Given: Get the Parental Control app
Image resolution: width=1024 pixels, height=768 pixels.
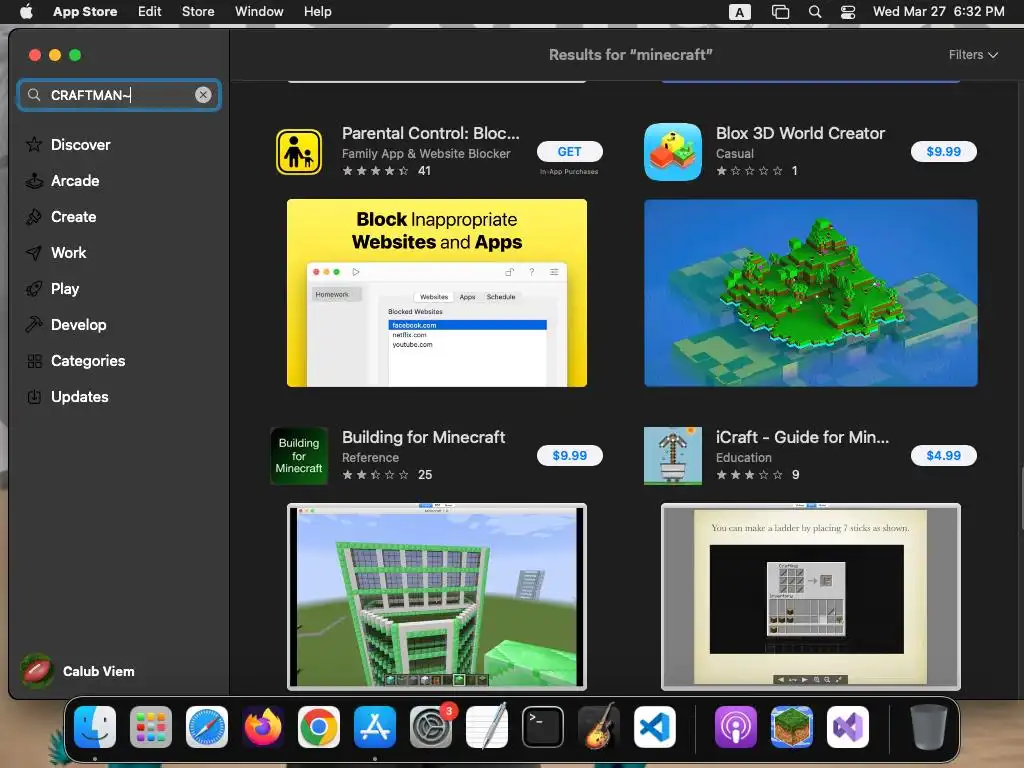Looking at the screenshot, I should [x=569, y=152].
